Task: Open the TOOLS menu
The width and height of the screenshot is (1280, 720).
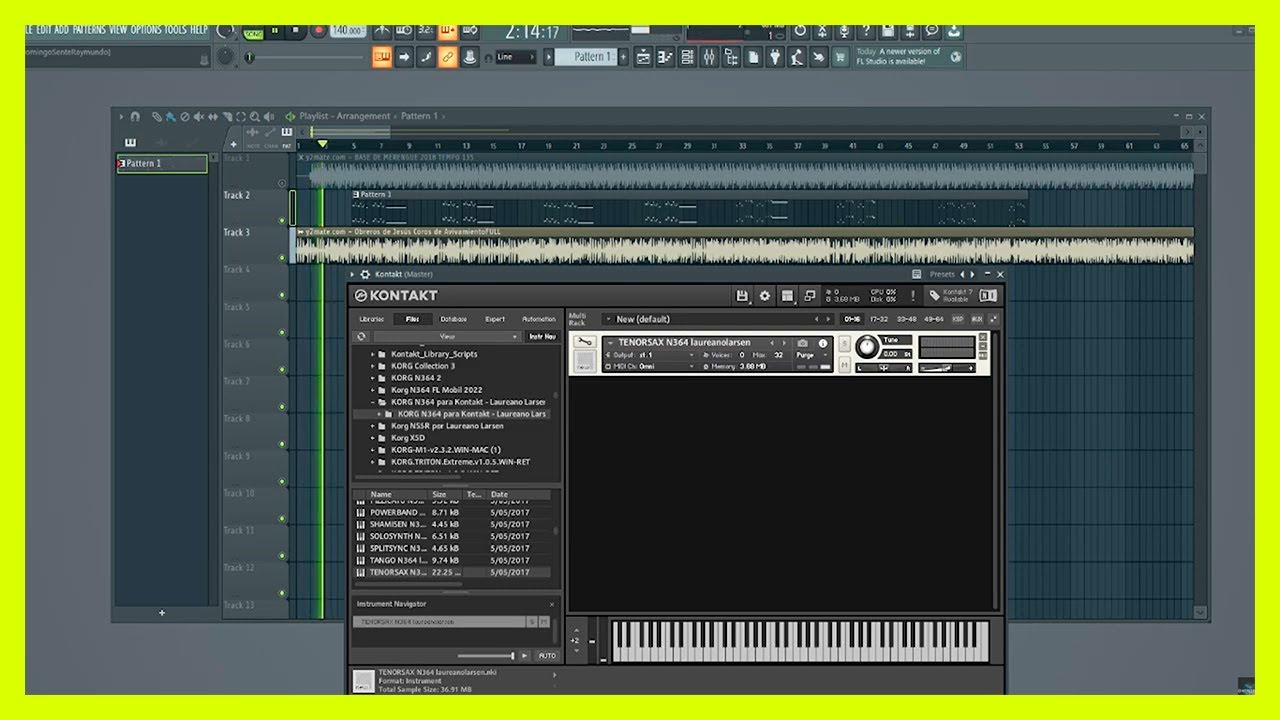Action: (x=176, y=30)
